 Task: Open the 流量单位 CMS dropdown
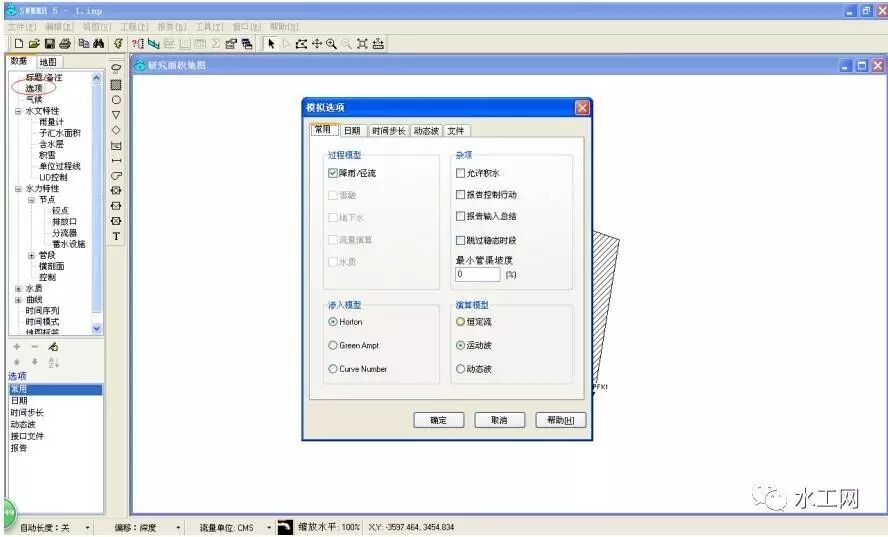(269, 527)
